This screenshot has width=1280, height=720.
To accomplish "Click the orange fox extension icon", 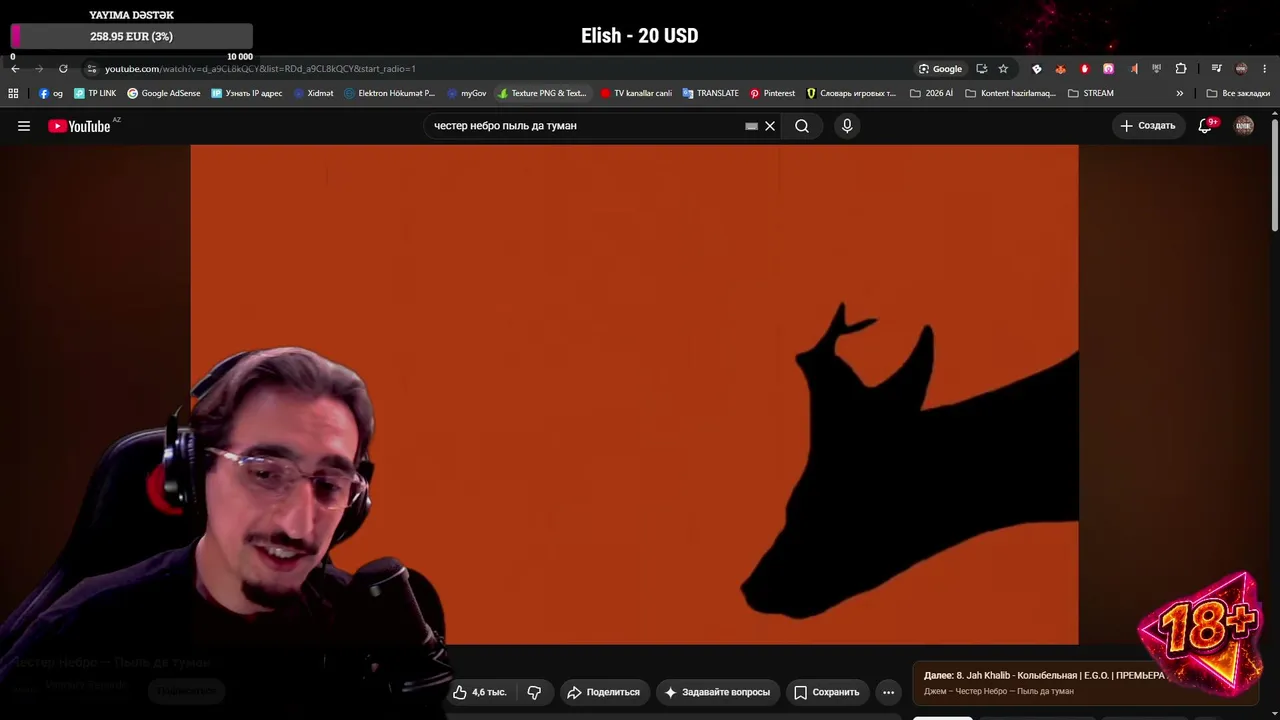I will point(1060,69).
